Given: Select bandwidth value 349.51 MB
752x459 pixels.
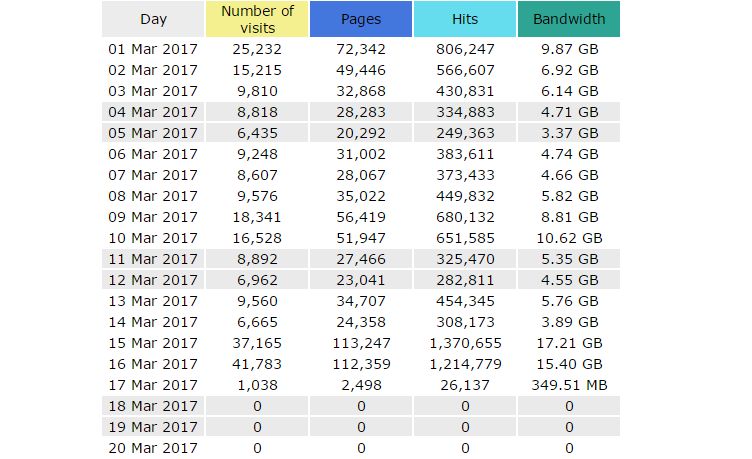Looking at the screenshot, I should click(x=569, y=385).
